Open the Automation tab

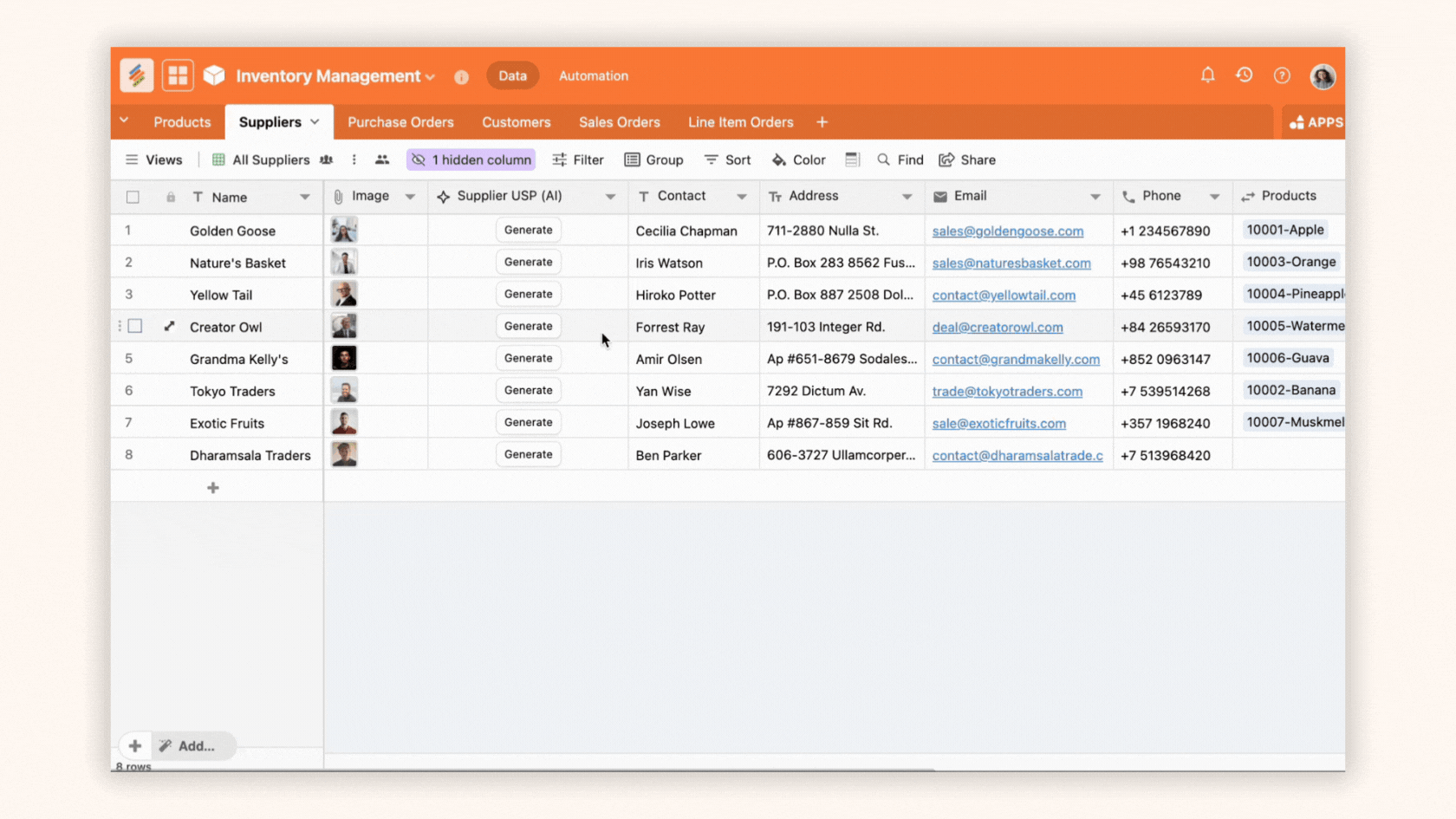(x=593, y=76)
